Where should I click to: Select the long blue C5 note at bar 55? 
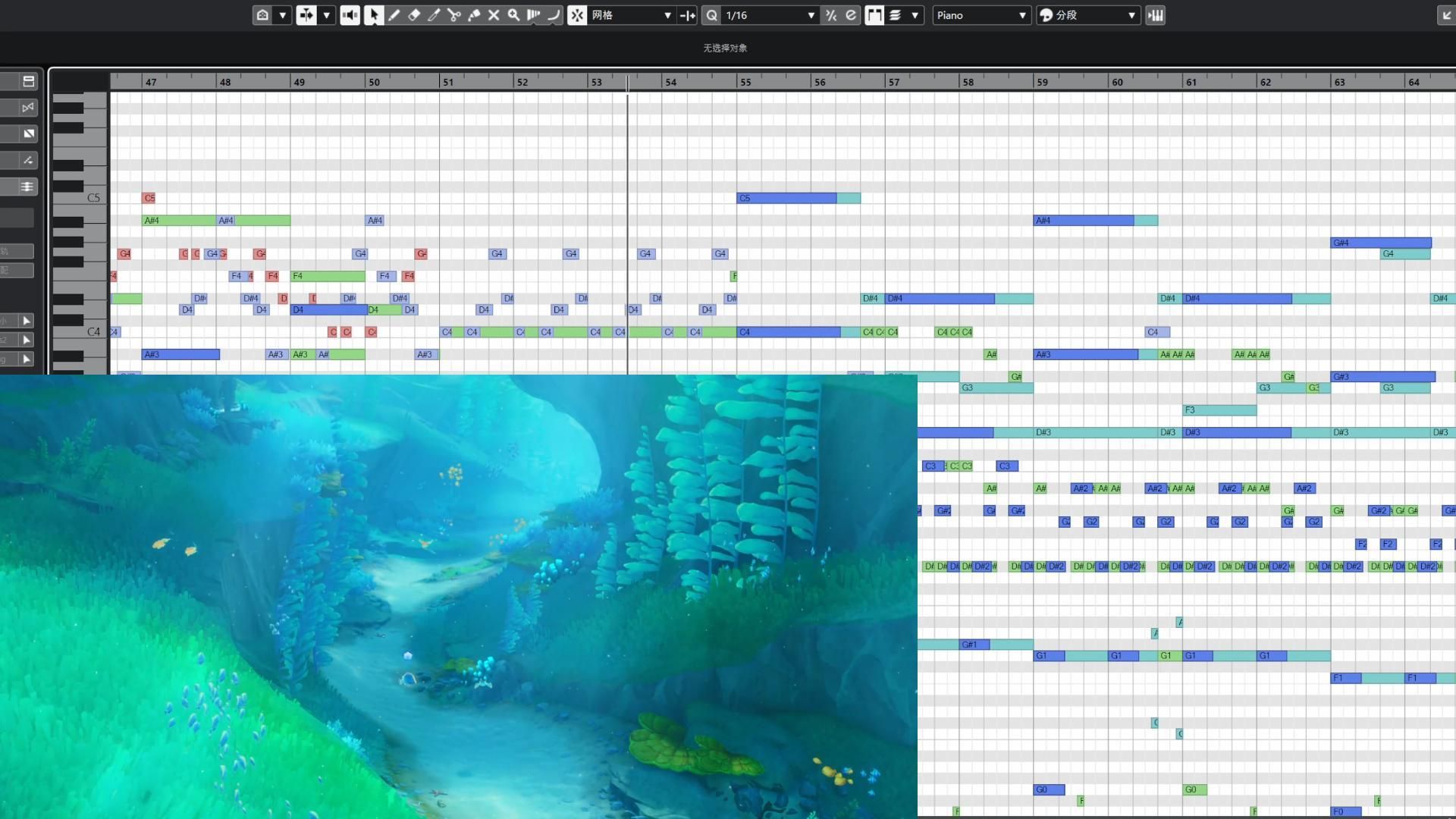786,198
